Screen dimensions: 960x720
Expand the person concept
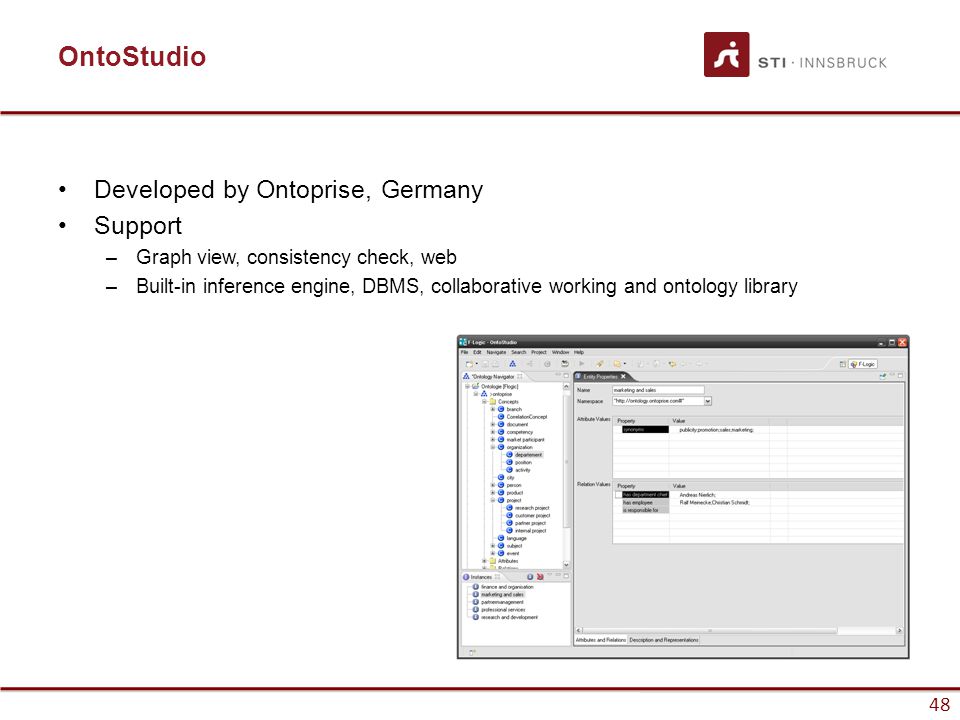pyautogui.click(x=493, y=485)
